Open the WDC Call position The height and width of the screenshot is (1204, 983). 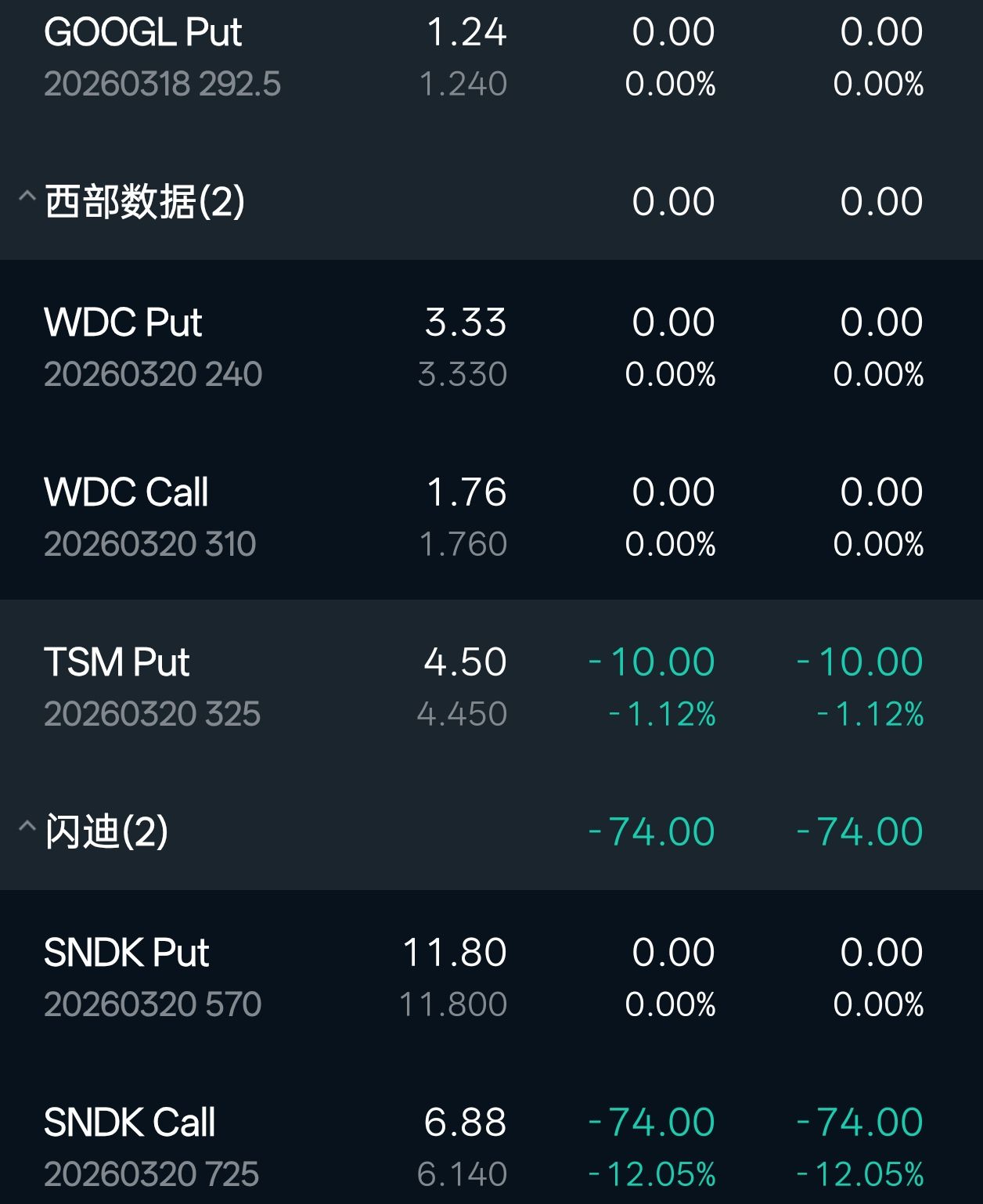(x=126, y=492)
